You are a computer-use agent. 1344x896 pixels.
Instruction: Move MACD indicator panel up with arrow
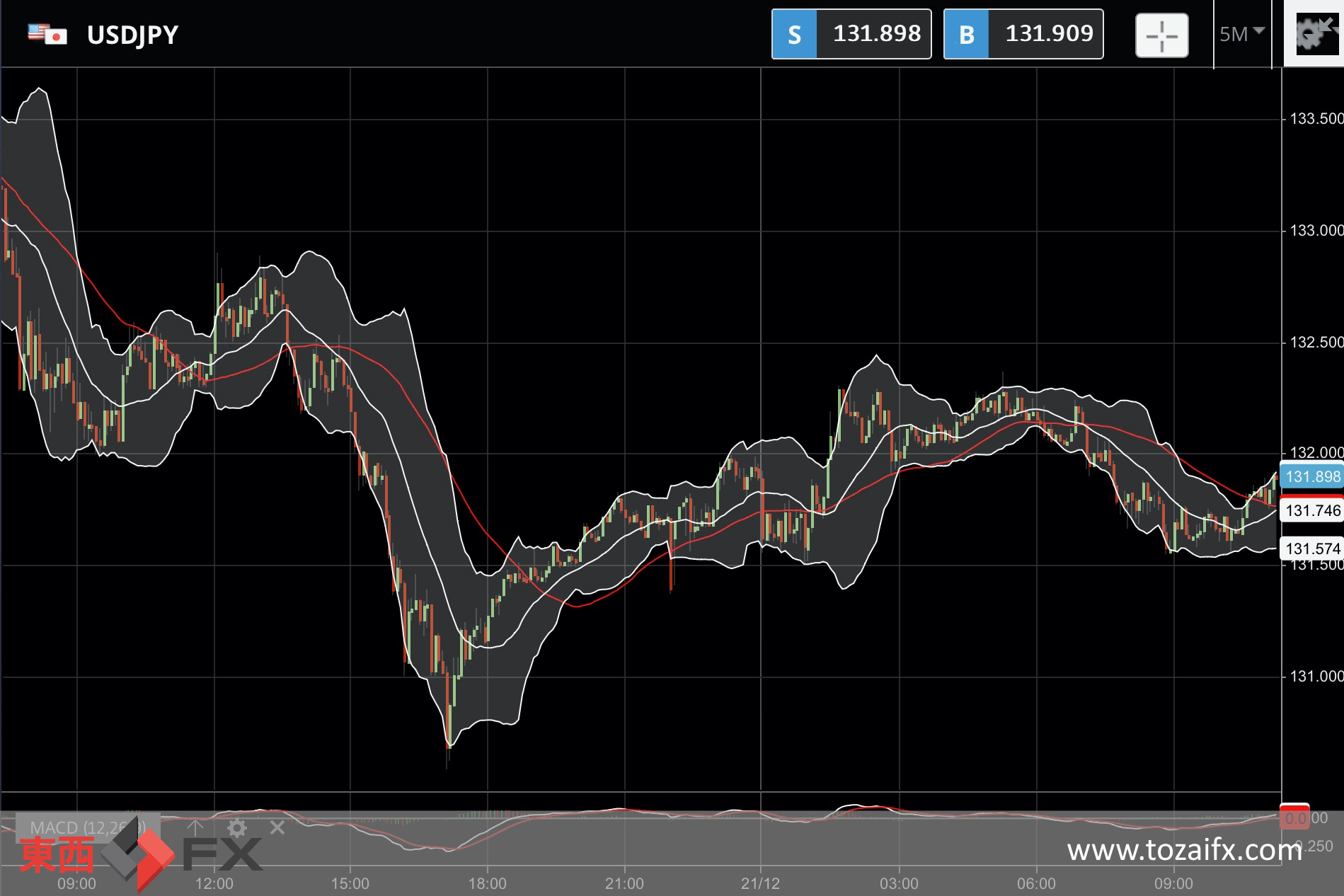(195, 827)
